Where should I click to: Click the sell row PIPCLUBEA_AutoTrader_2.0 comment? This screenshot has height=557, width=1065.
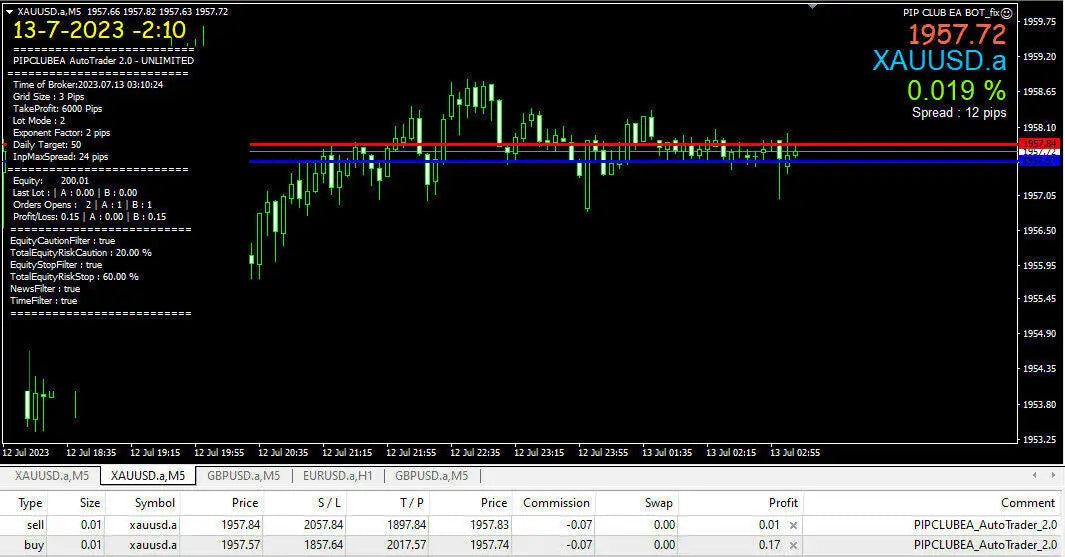coord(986,525)
